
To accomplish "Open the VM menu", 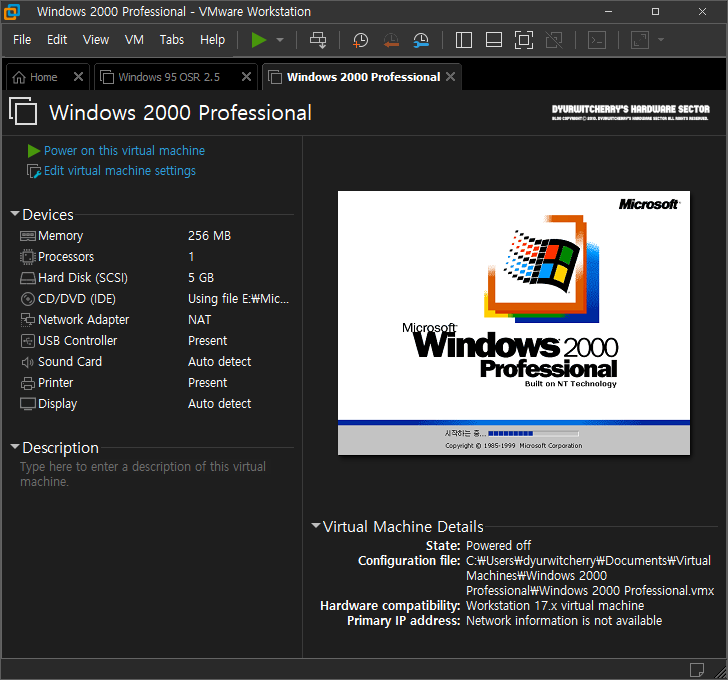I will [x=134, y=40].
